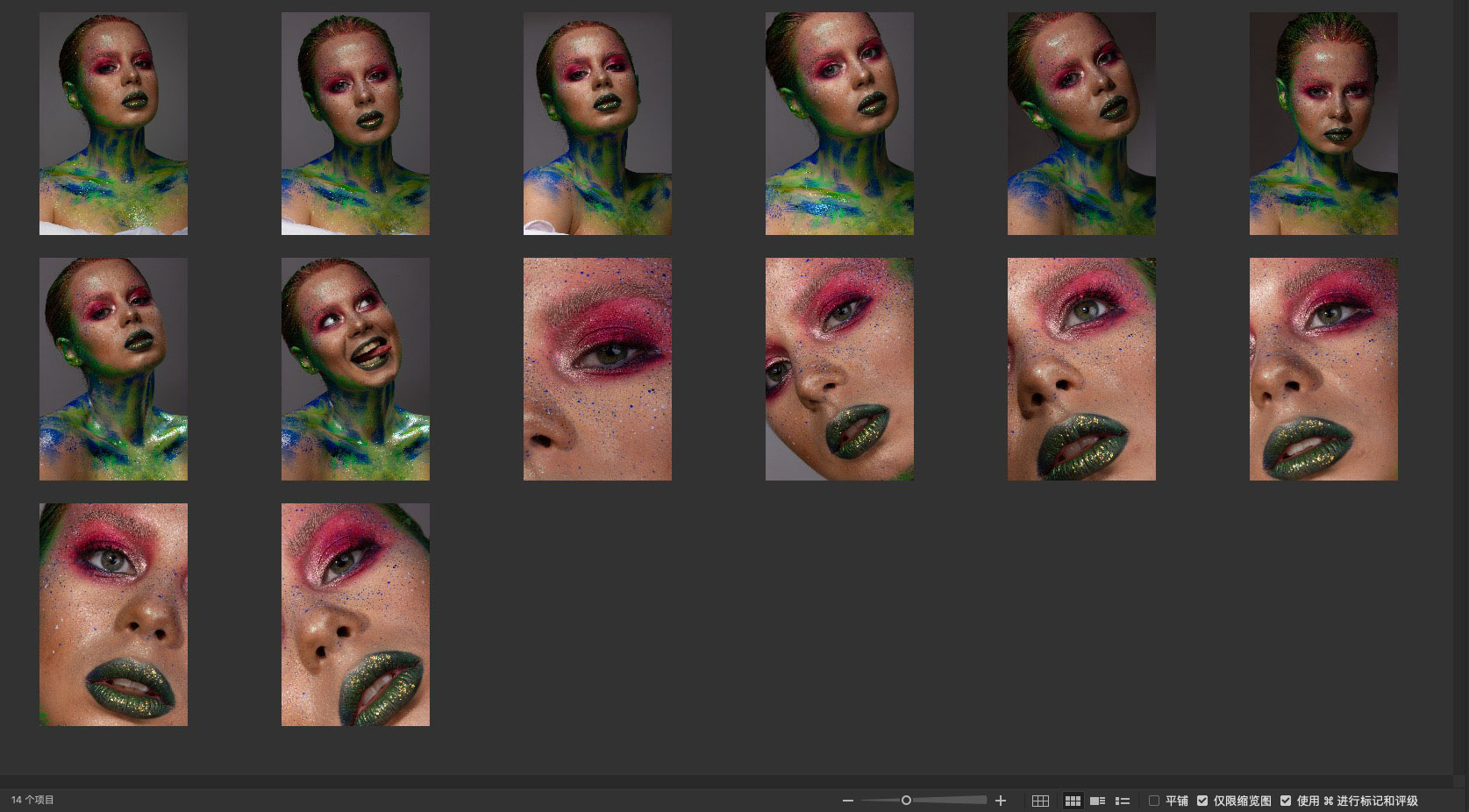Select the last thumbnail in the second row
The height and width of the screenshot is (812, 1469).
1323,369
